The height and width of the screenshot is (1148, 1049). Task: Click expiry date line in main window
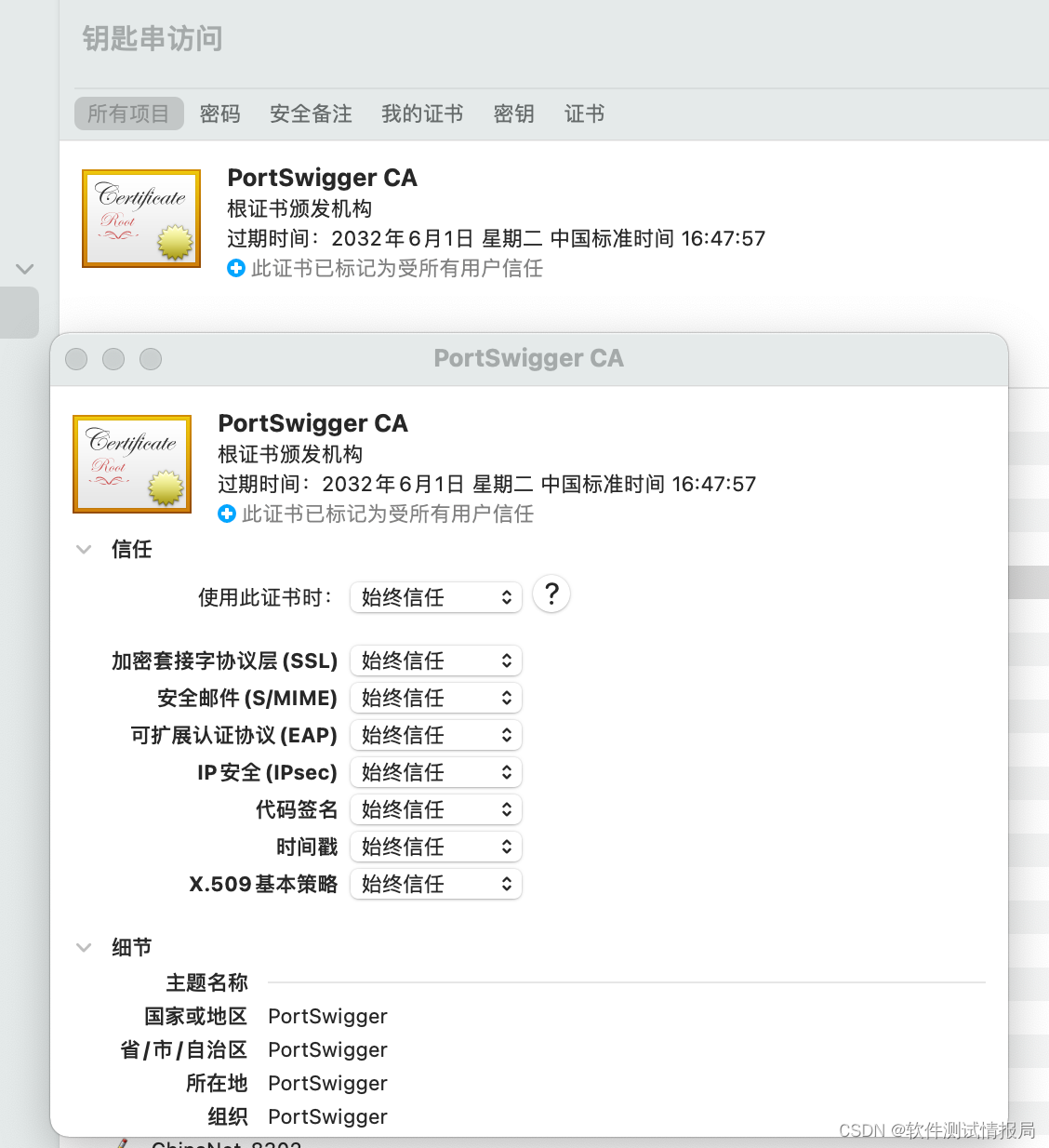click(497, 238)
